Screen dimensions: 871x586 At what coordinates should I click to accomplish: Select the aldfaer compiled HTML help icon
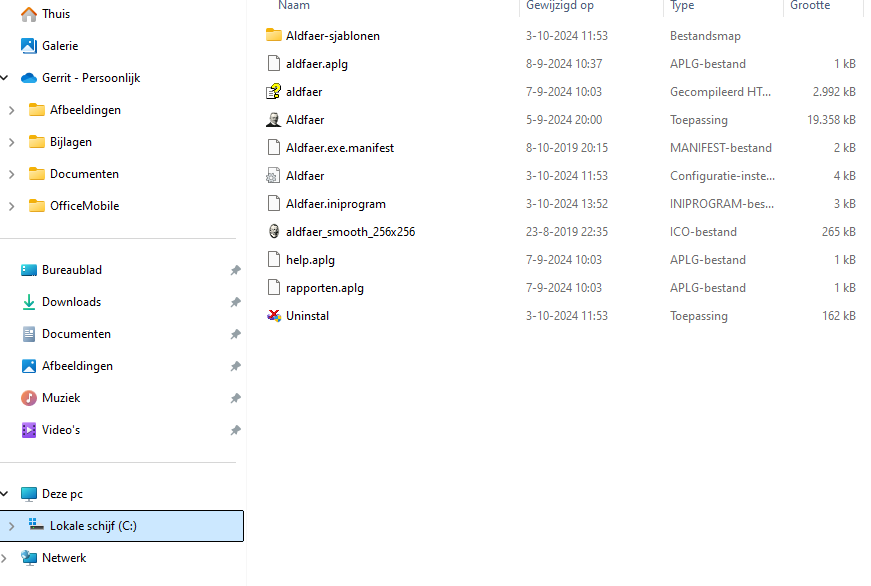[x=274, y=92]
